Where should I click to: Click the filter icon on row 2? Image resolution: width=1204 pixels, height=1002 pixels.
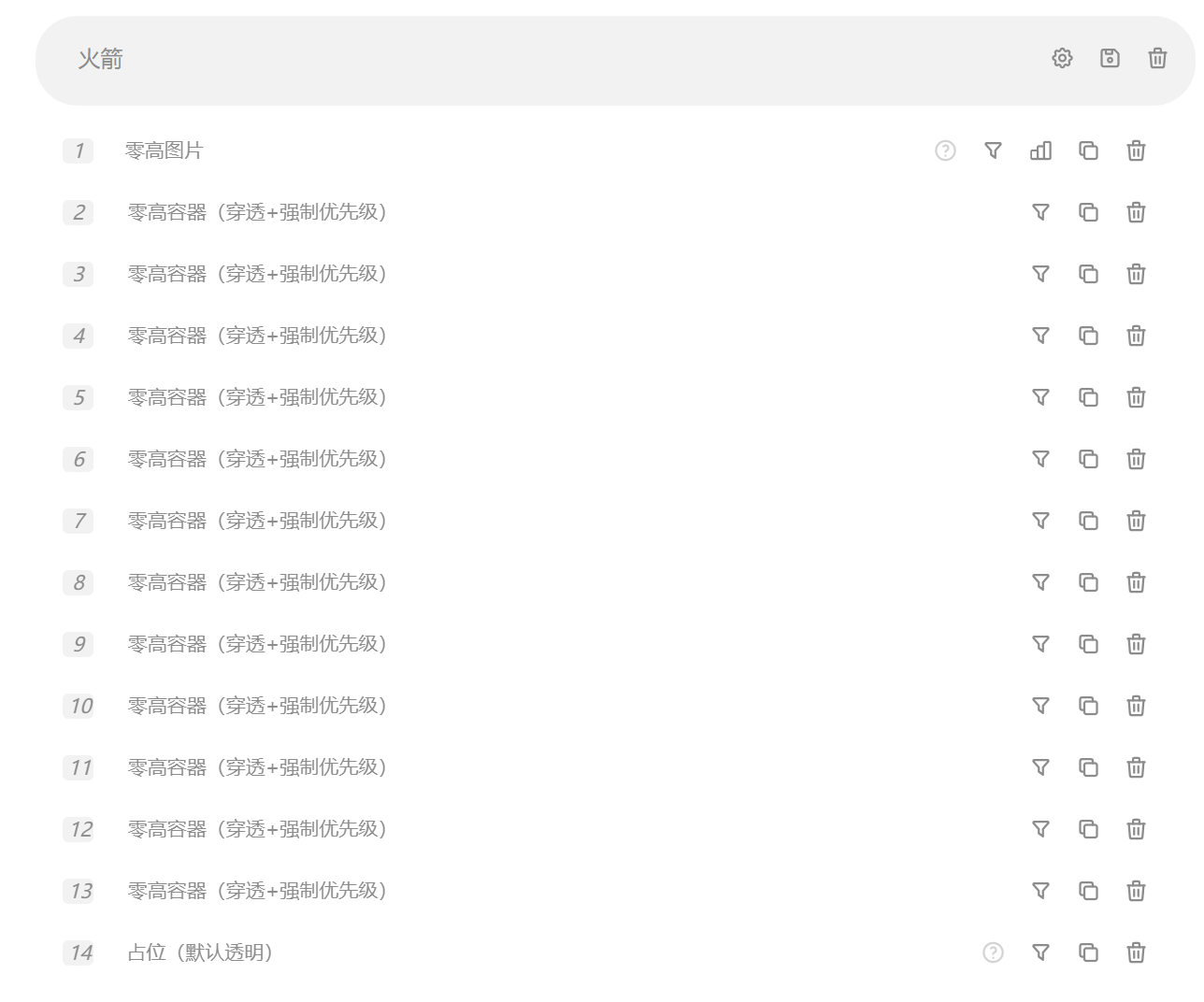click(x=1040, y=212)
